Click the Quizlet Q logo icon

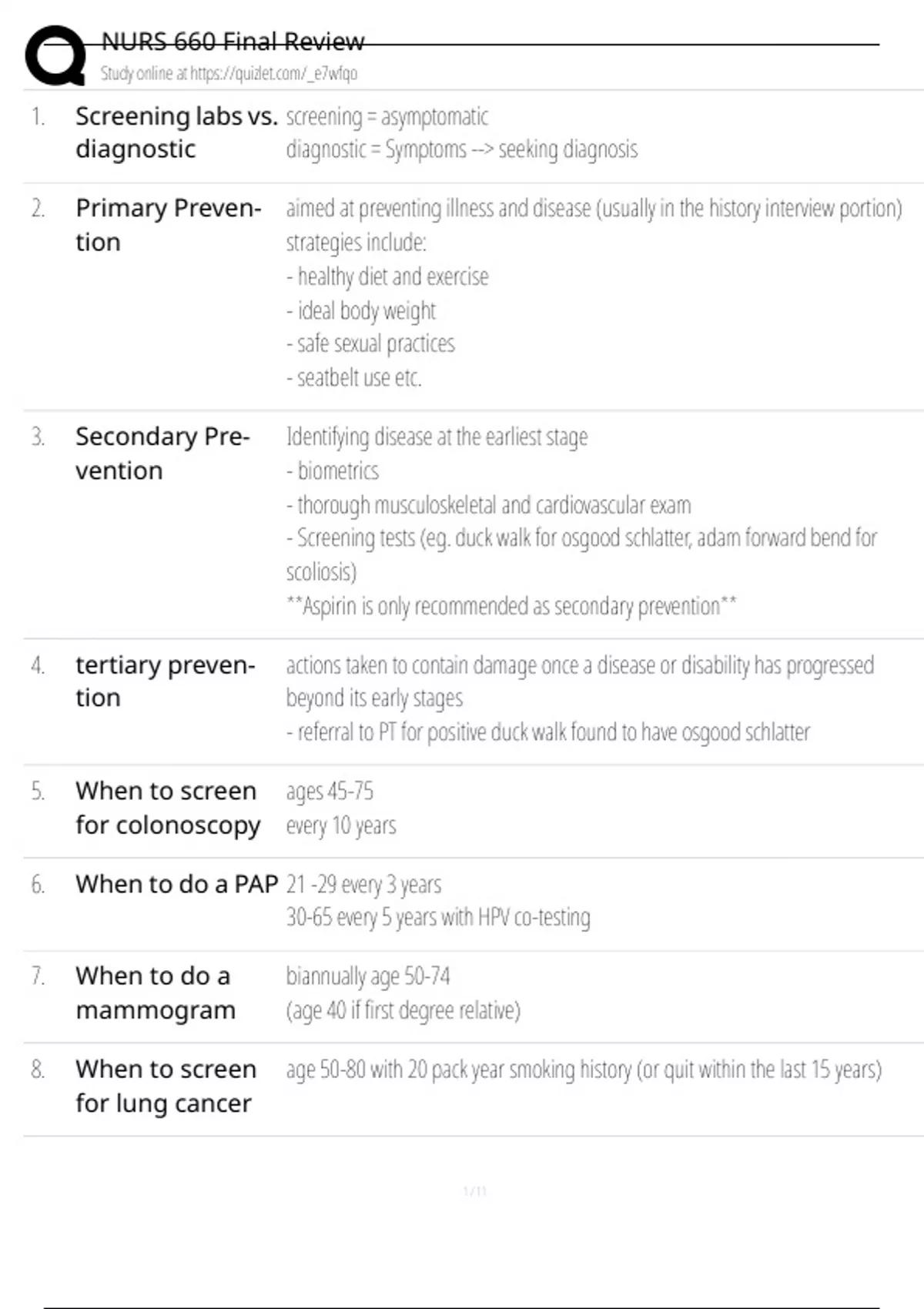[55, 55]
